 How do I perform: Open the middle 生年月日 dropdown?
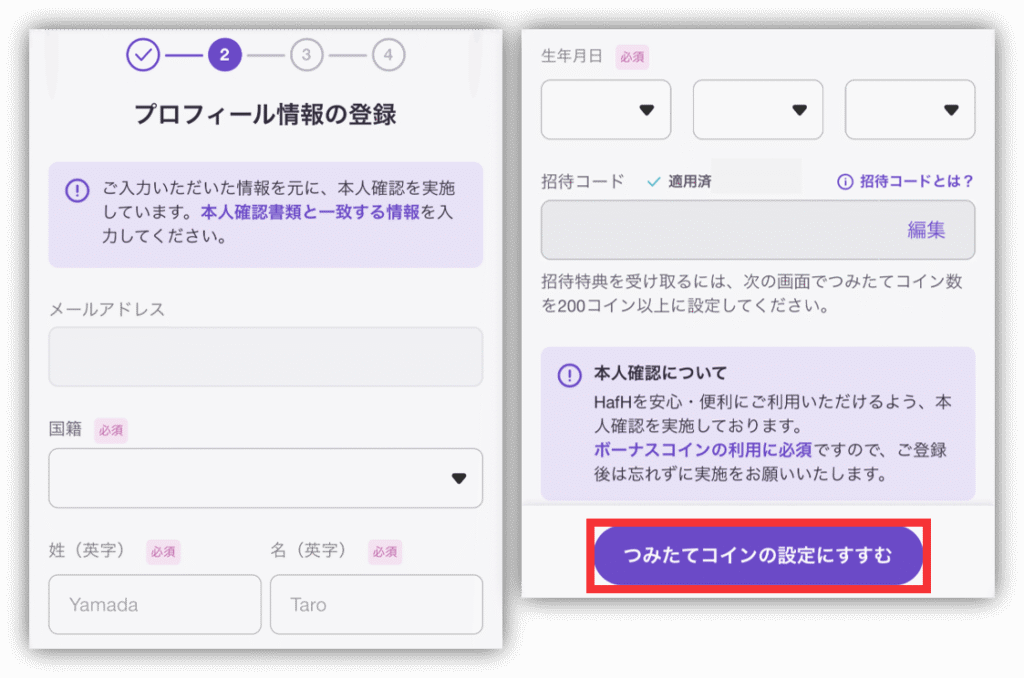pos(758,110)
